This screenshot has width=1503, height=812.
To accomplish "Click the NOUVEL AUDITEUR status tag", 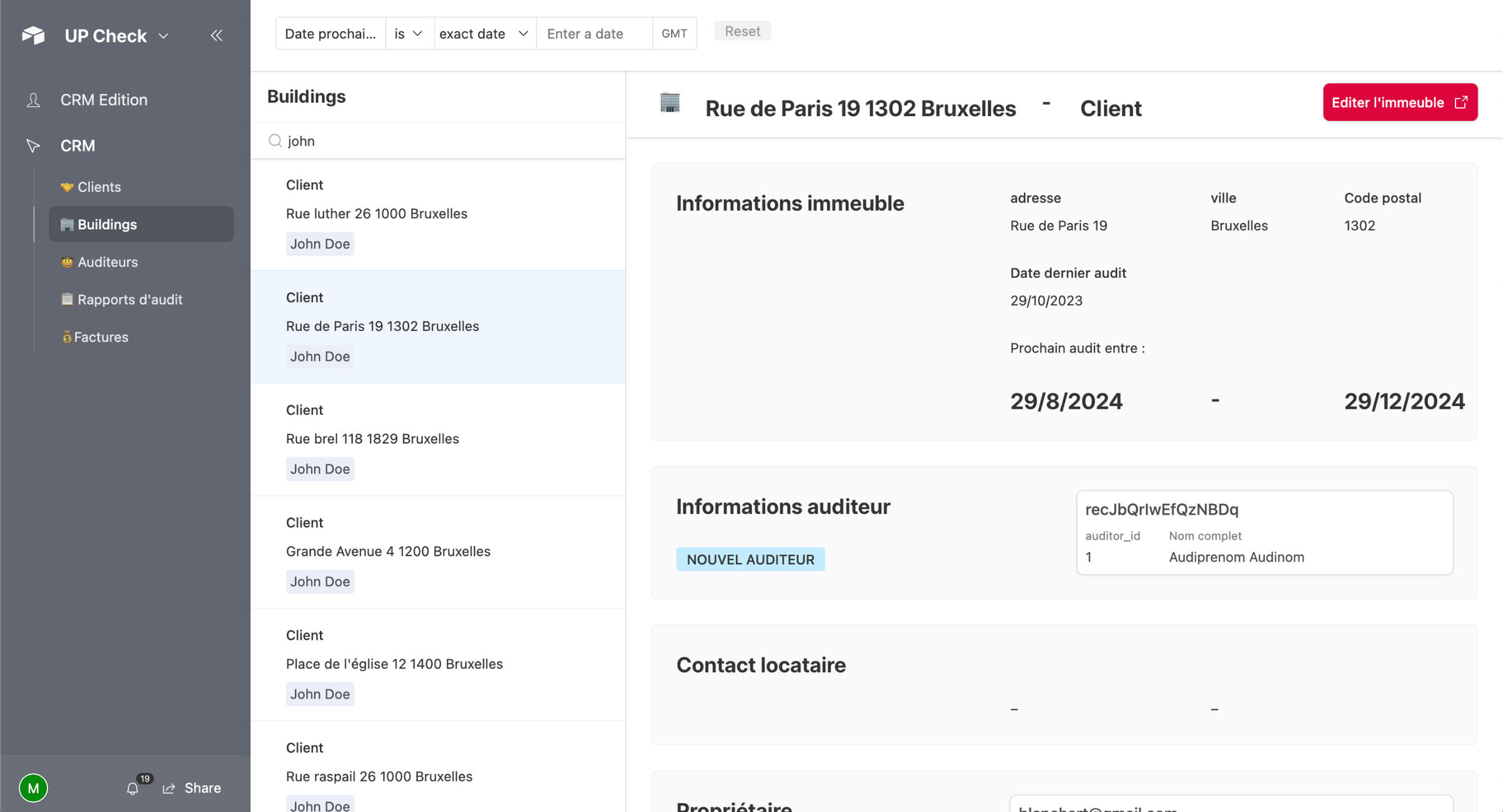I will pyautogui.click(x=750, y=559).
